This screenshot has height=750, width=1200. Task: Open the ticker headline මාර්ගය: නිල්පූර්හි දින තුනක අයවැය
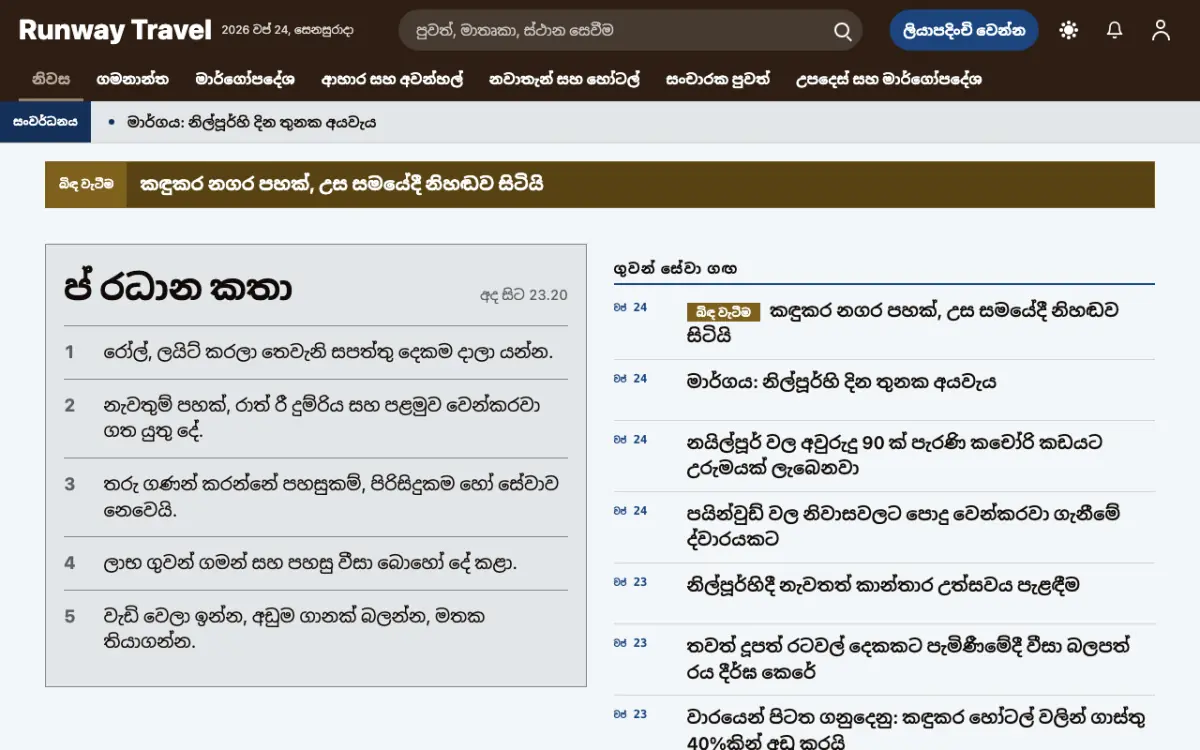point(251,123)
